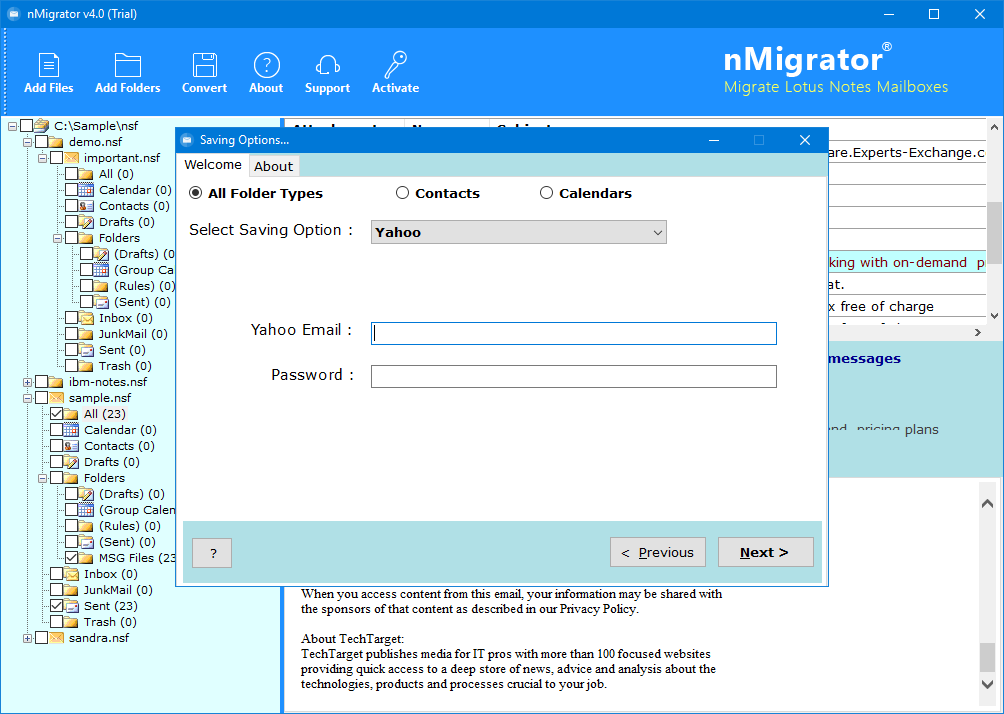Select Trash (0) under important.nsf
This screenshot has width=1004, height=714.
pyautogui.click(x=125, y=366)
